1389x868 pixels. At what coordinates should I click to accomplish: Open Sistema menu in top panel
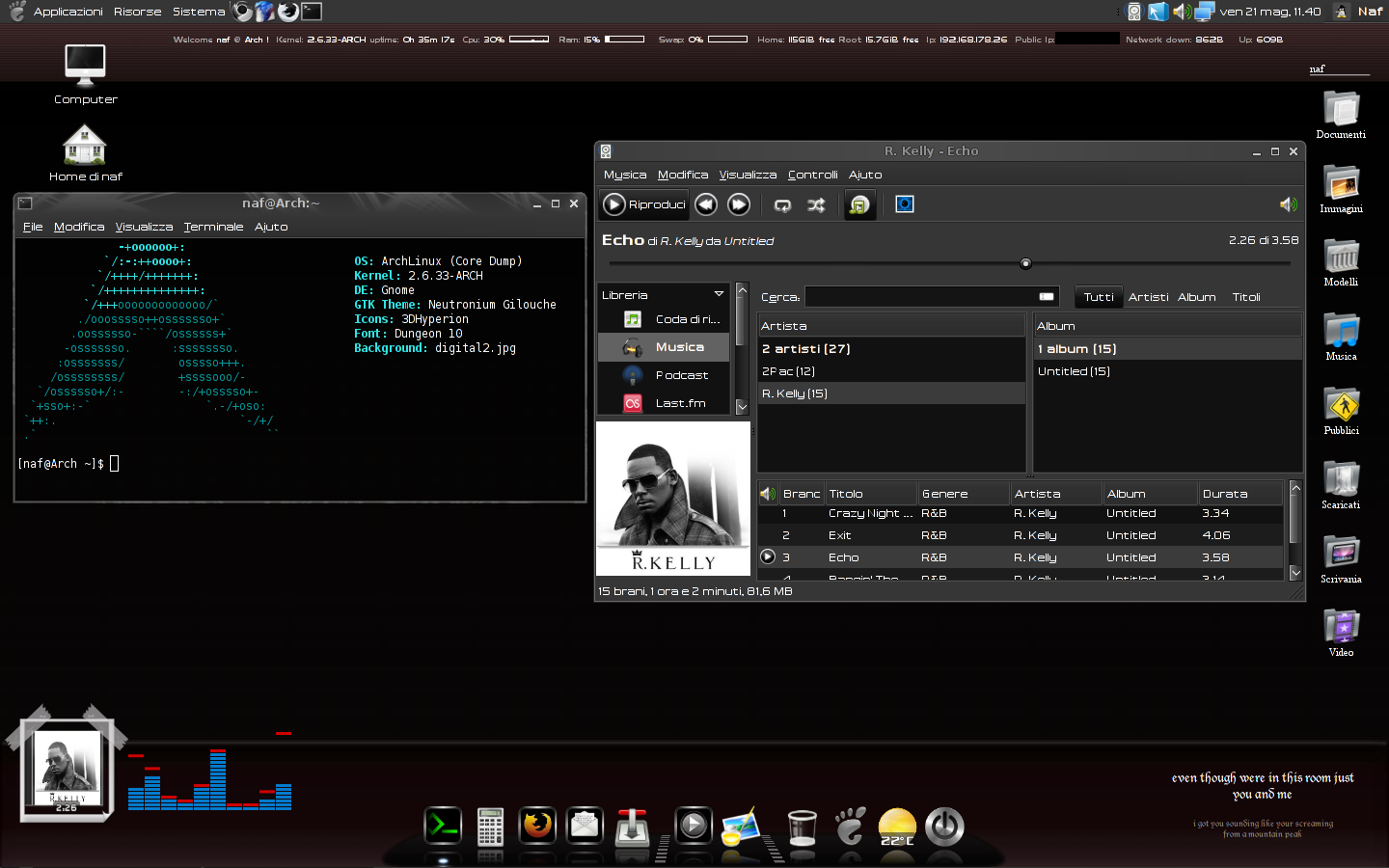tap(199, 12)
